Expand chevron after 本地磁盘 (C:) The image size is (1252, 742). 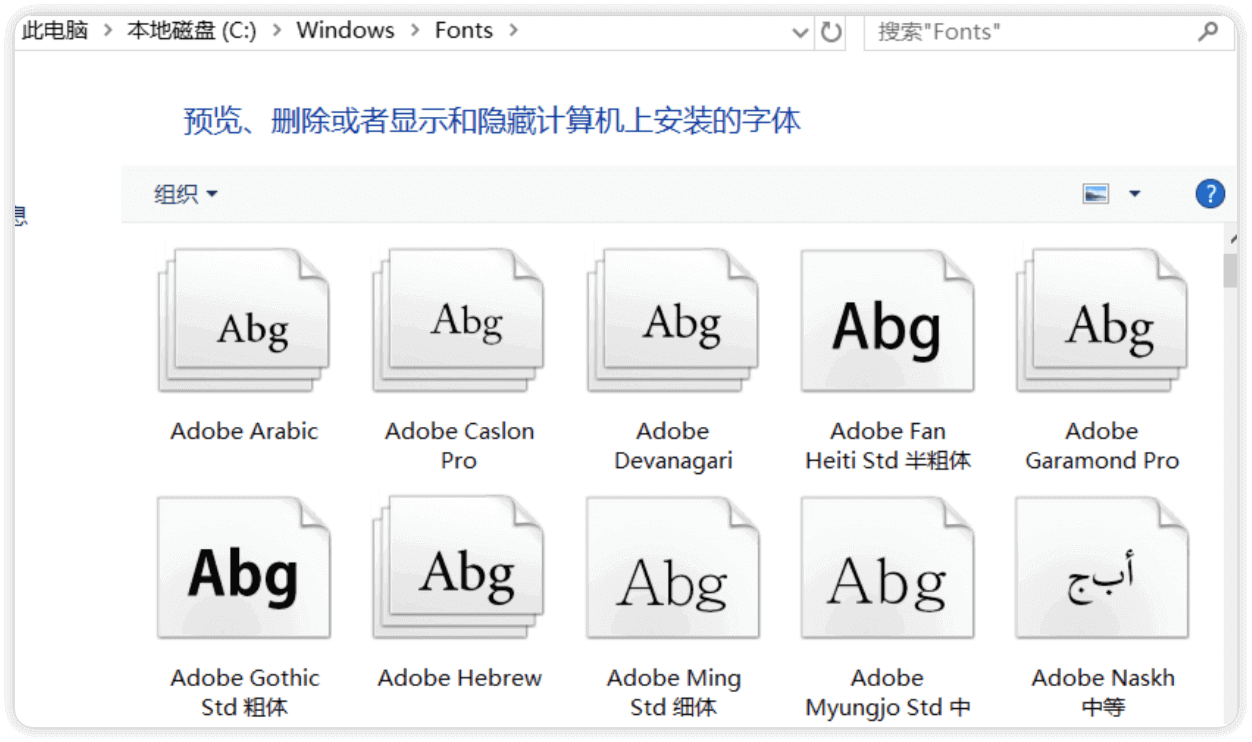click(276, 31)
